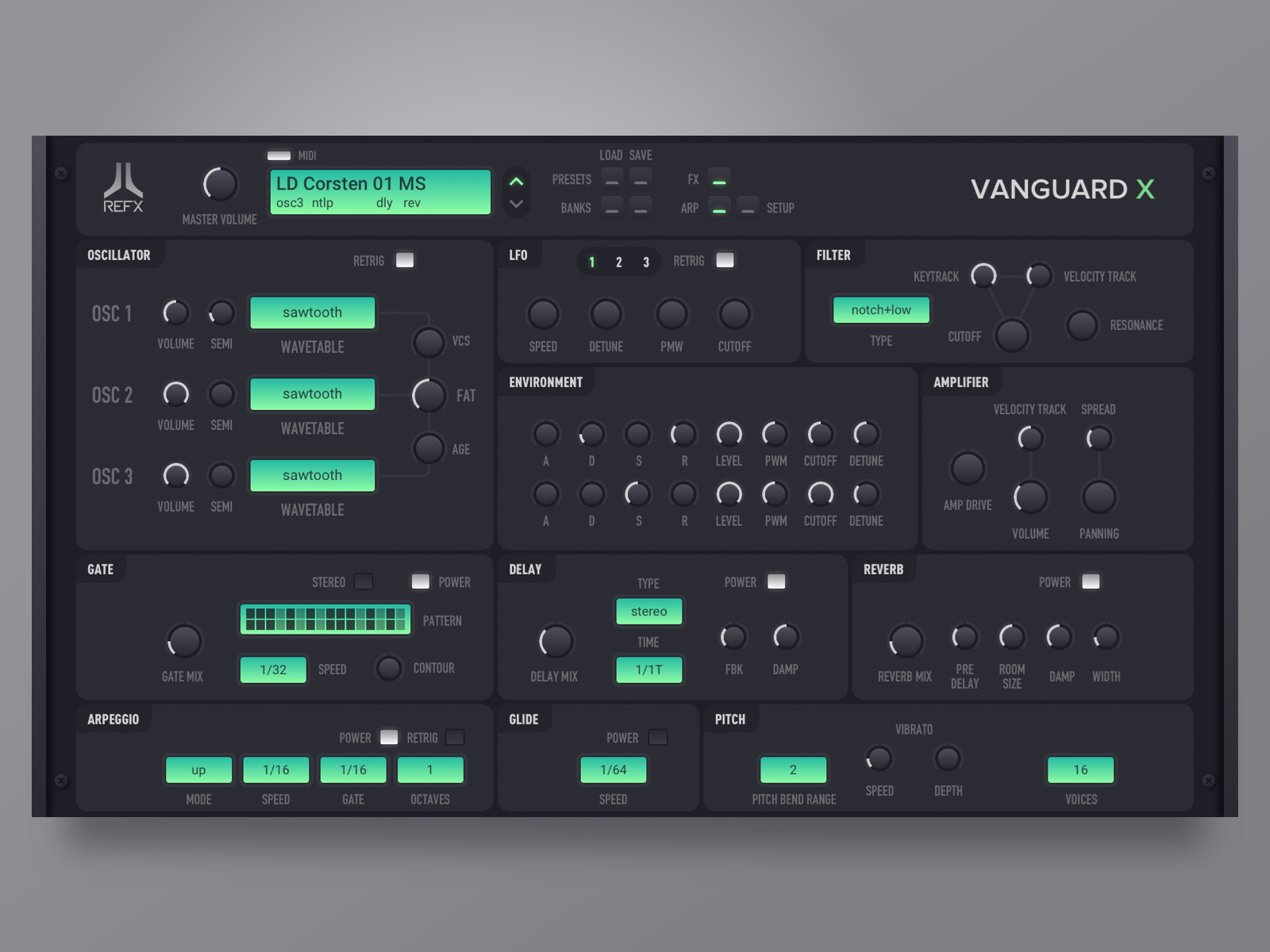Click the MIDI indicator light
Screen dimensions: 1270x952
click(x=279, y=155)
